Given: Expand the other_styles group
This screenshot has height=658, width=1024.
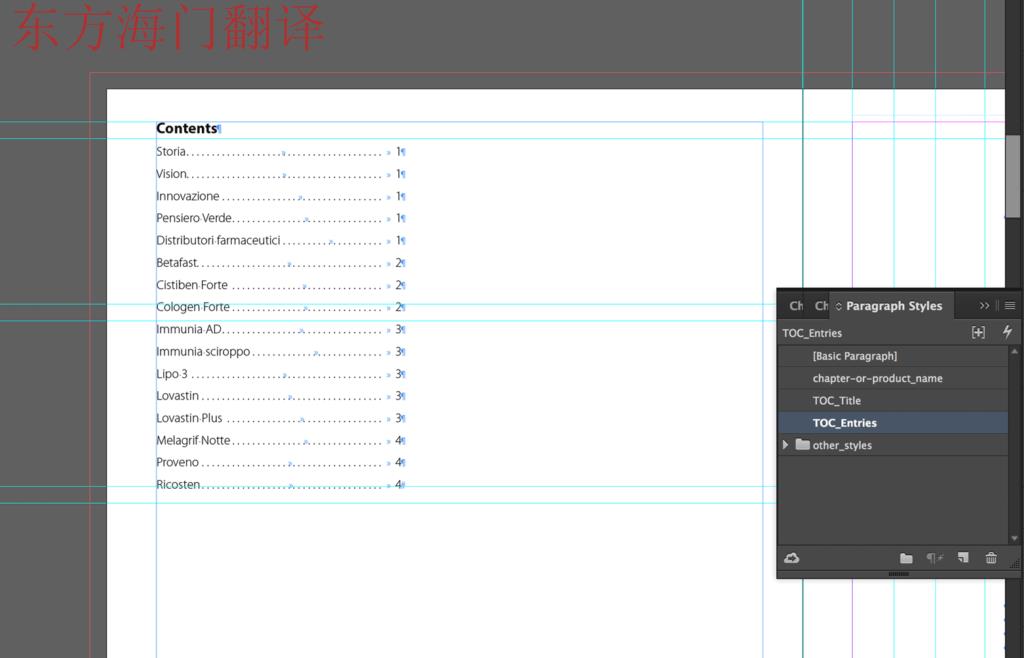Looking at the screenshot, I should 786,445.
